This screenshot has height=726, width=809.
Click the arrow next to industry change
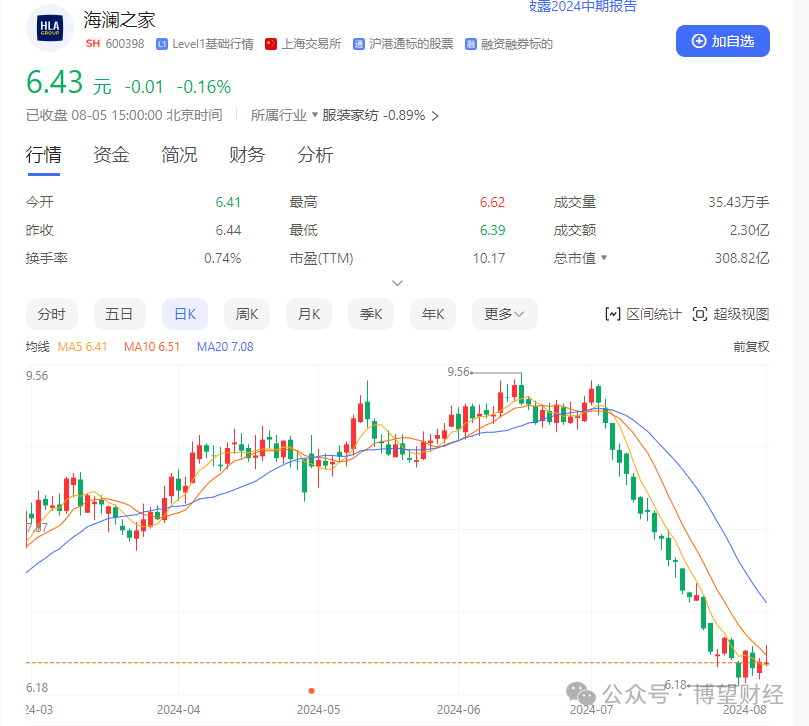point(435,116)
